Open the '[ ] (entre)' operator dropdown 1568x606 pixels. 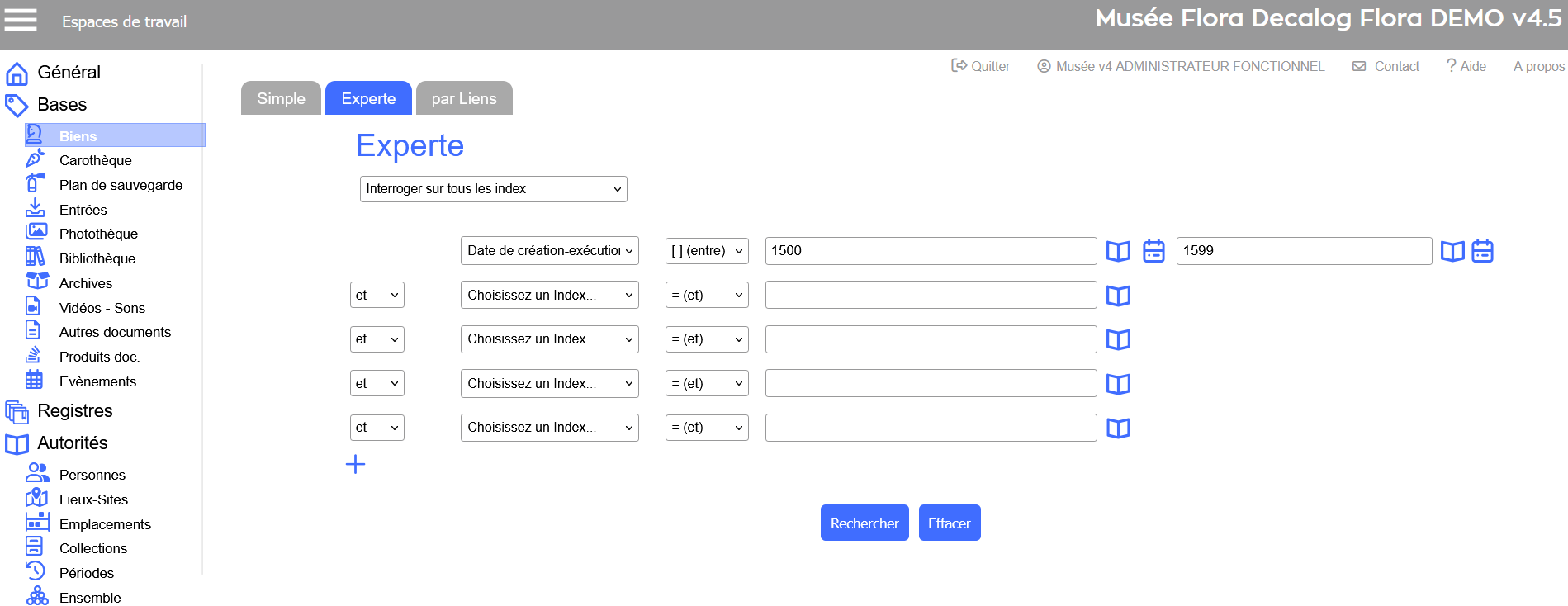[x=706, y=251]
